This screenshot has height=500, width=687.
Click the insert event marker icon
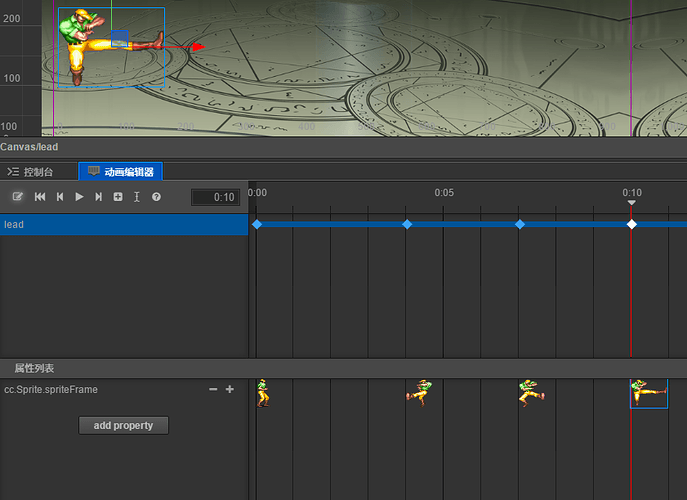click(x=137, y=197)
